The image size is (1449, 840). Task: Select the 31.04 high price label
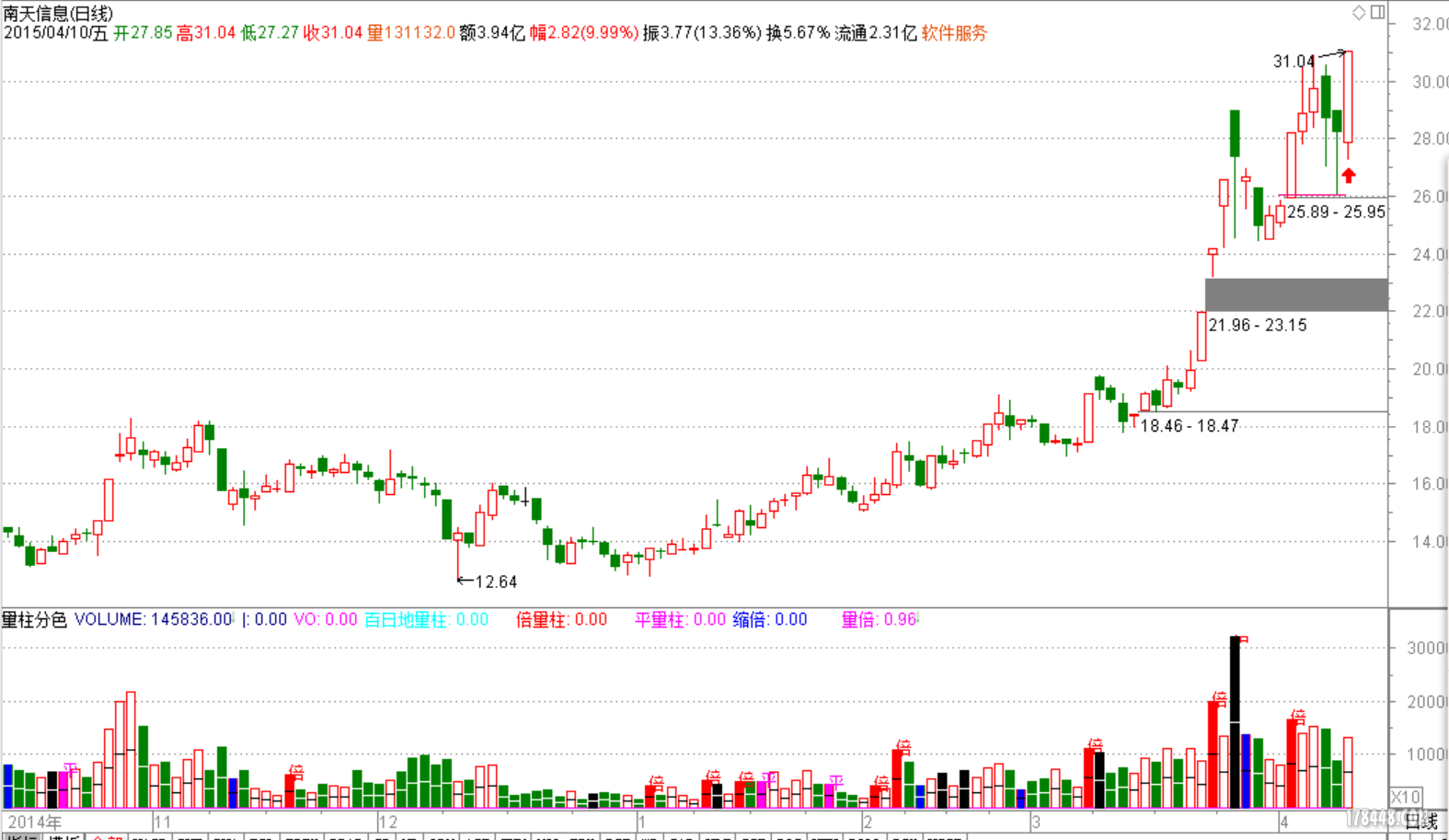point(1294,62)
